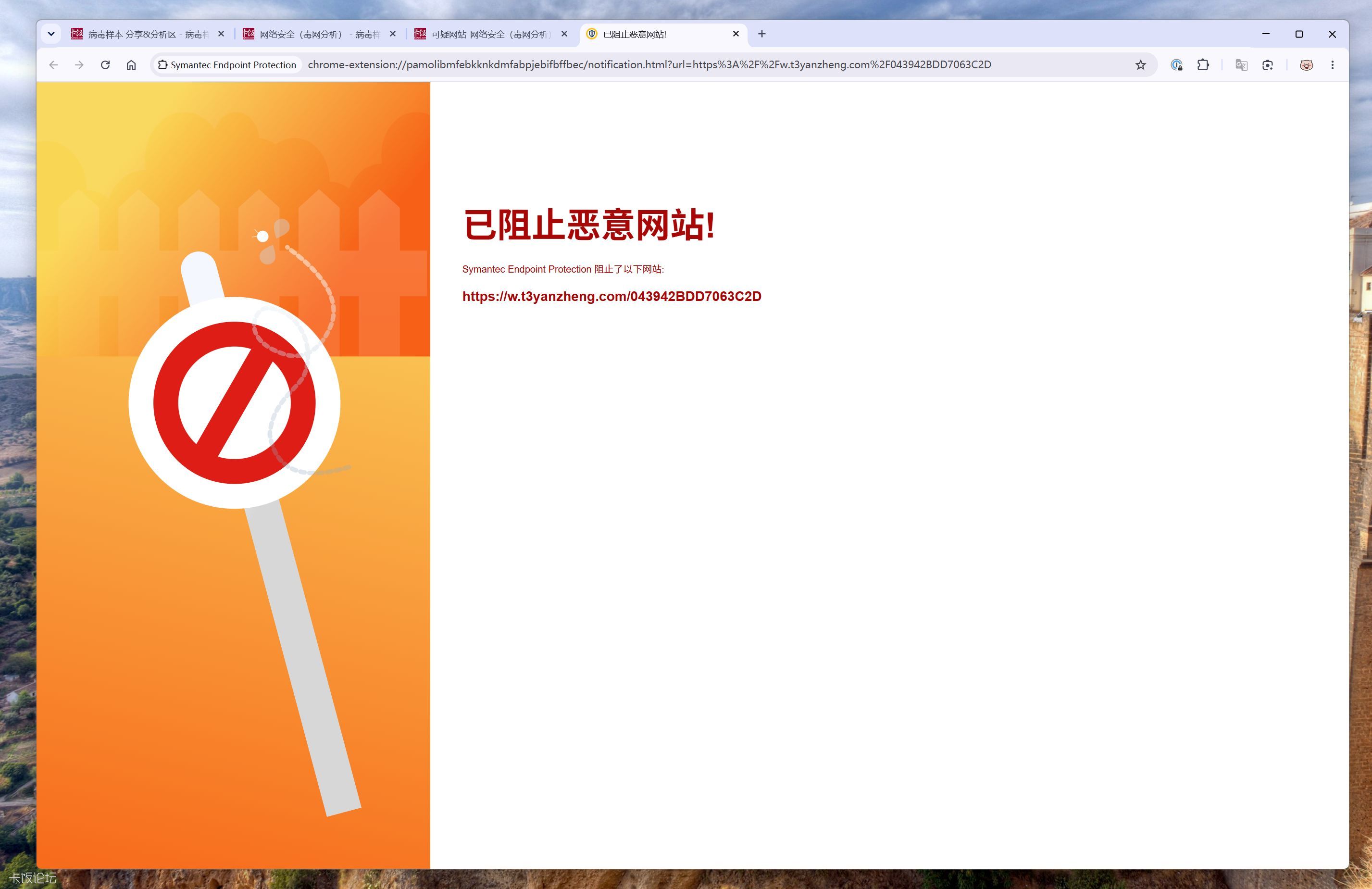Close the 网络安全（毒网分析）- 病毒 tab

(x=393, y=34)
